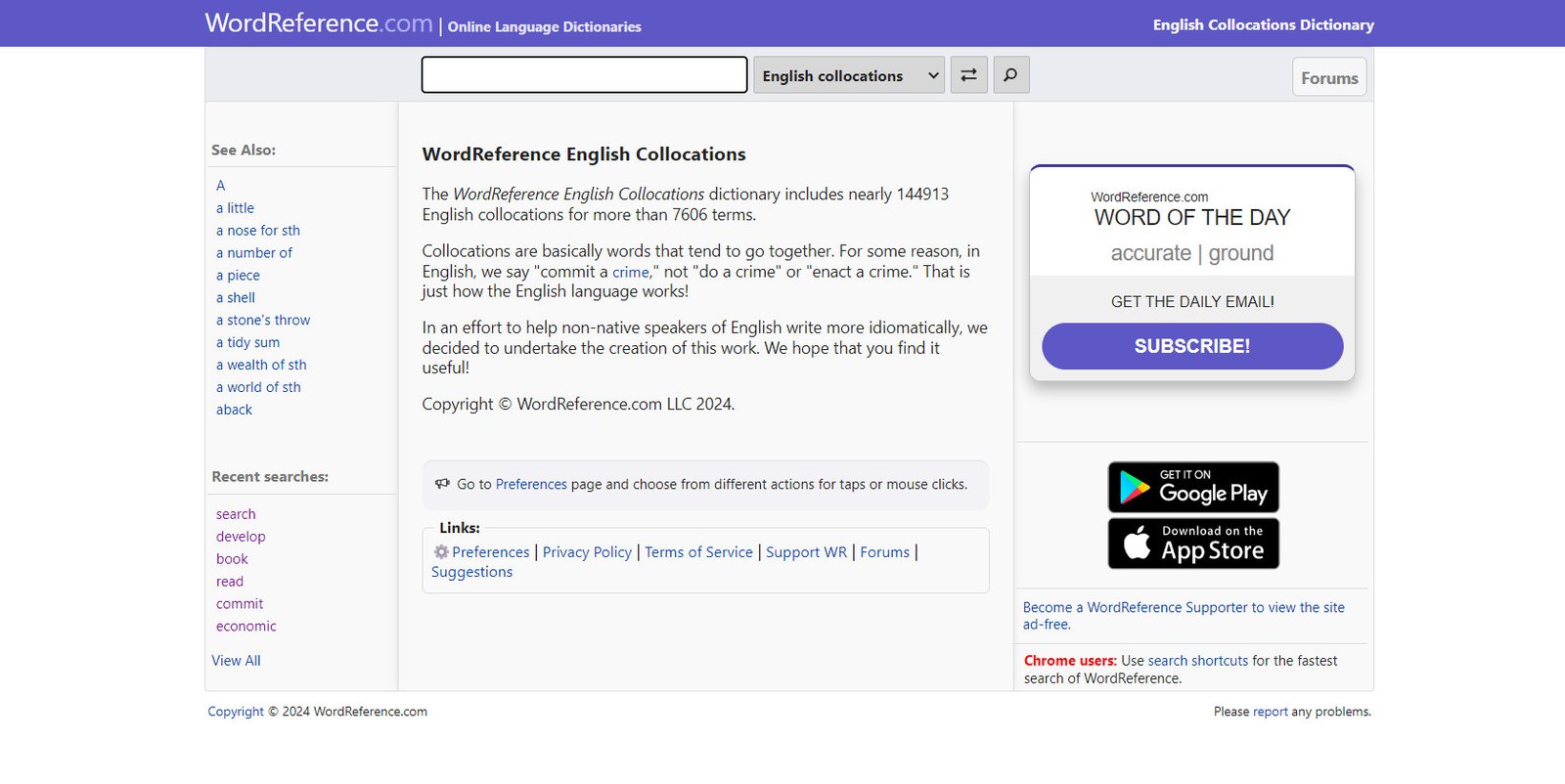Click the word of the day 'accurate'
The width and height of the screenshot is (1565, 784).
1150,253
